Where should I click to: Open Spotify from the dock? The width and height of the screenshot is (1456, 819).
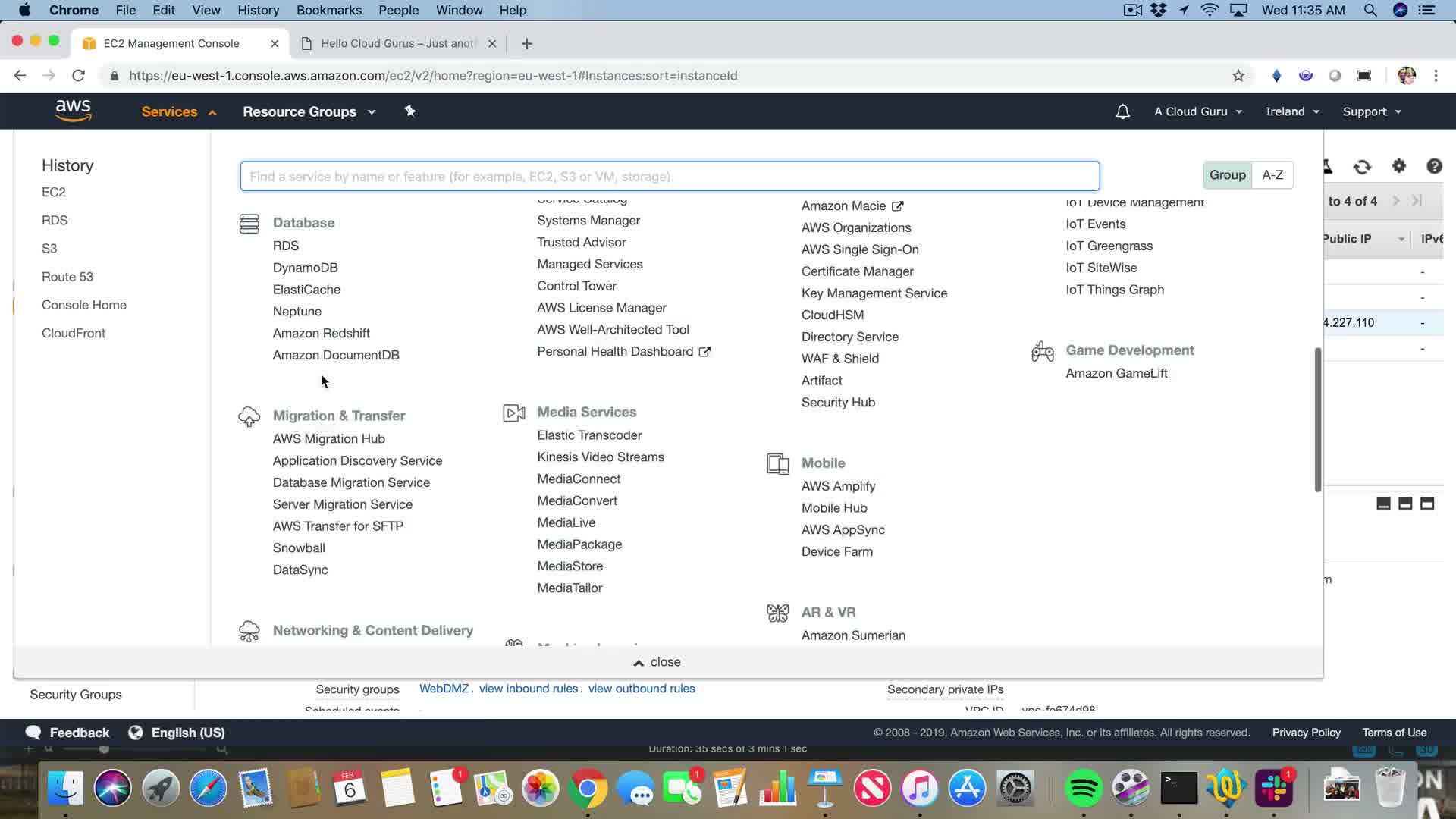(x=1083, y=789)
